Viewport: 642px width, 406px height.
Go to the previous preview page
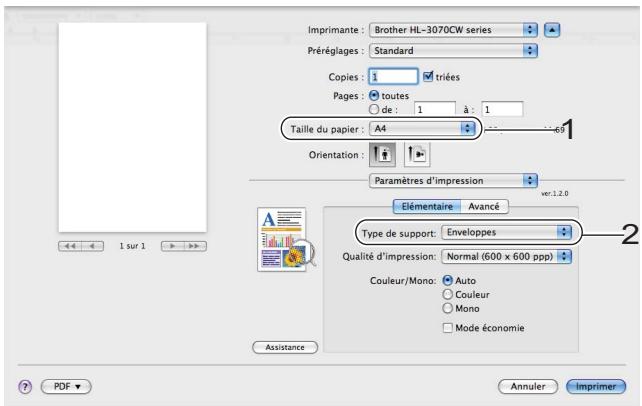point(93,246)
